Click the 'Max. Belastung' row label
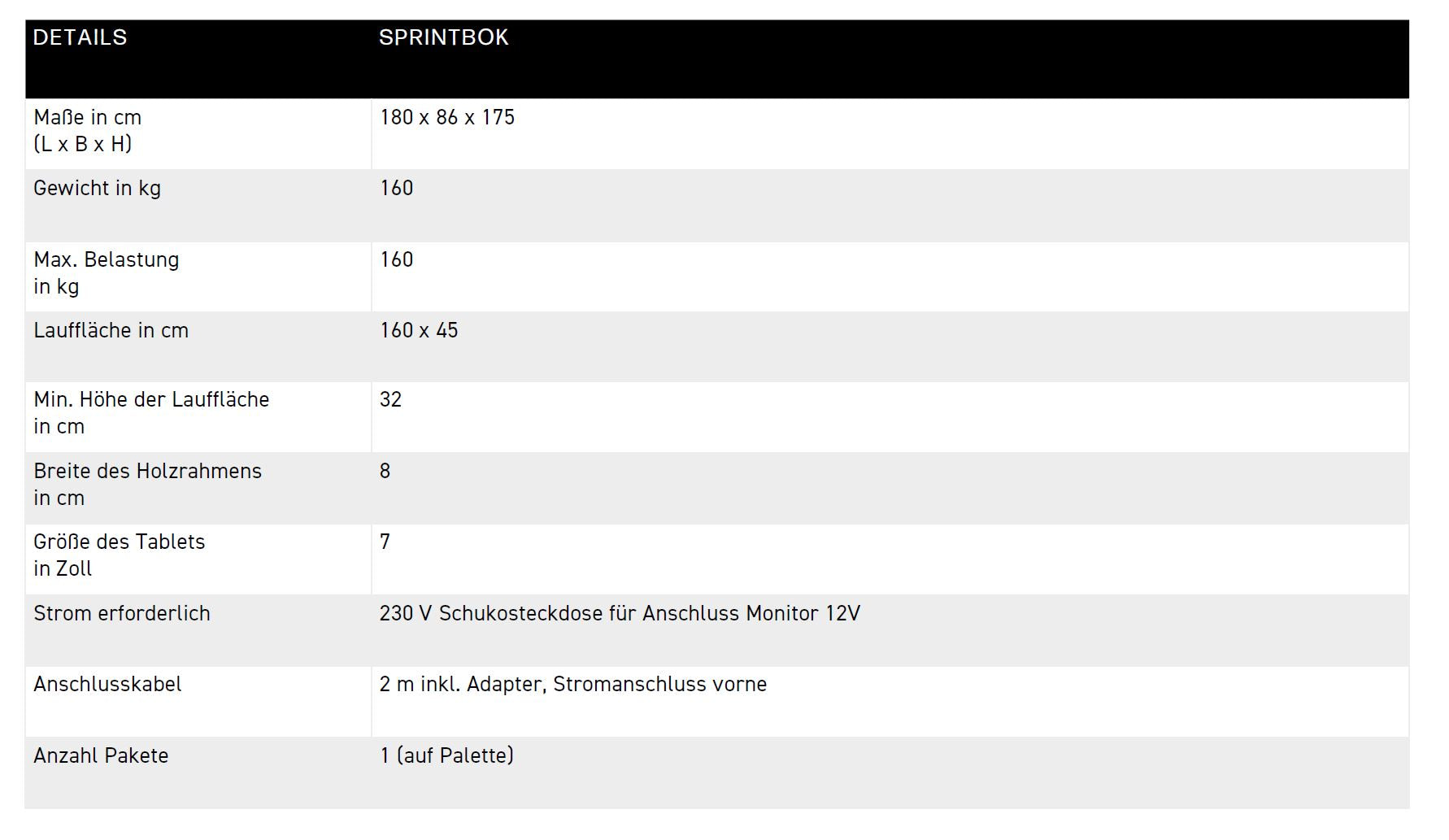This screenshot has width=1449, height=840. [106, 260]
